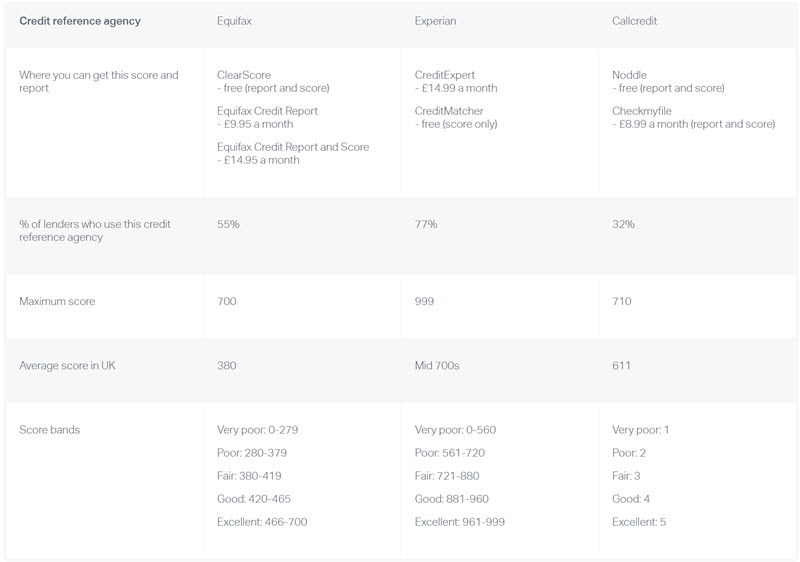Click ClearScore free report text

273,82
